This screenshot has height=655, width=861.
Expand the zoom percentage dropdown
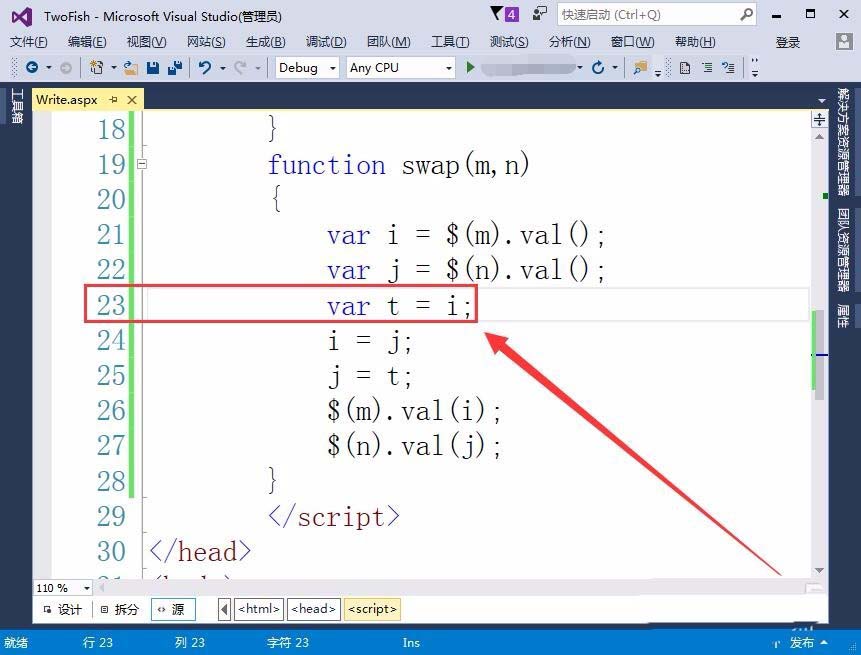tap(85, 588)
